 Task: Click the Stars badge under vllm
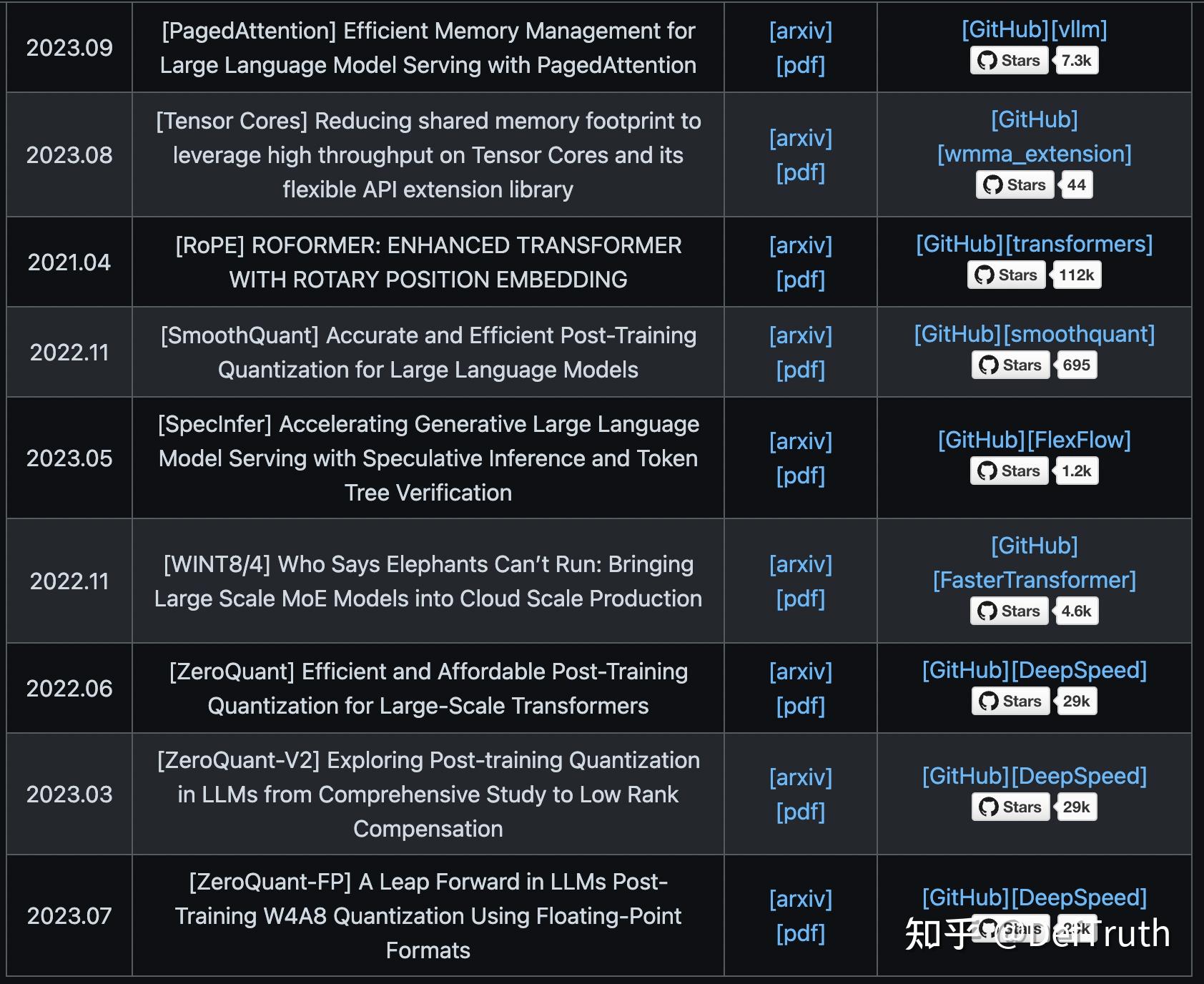coord(1034,61)
